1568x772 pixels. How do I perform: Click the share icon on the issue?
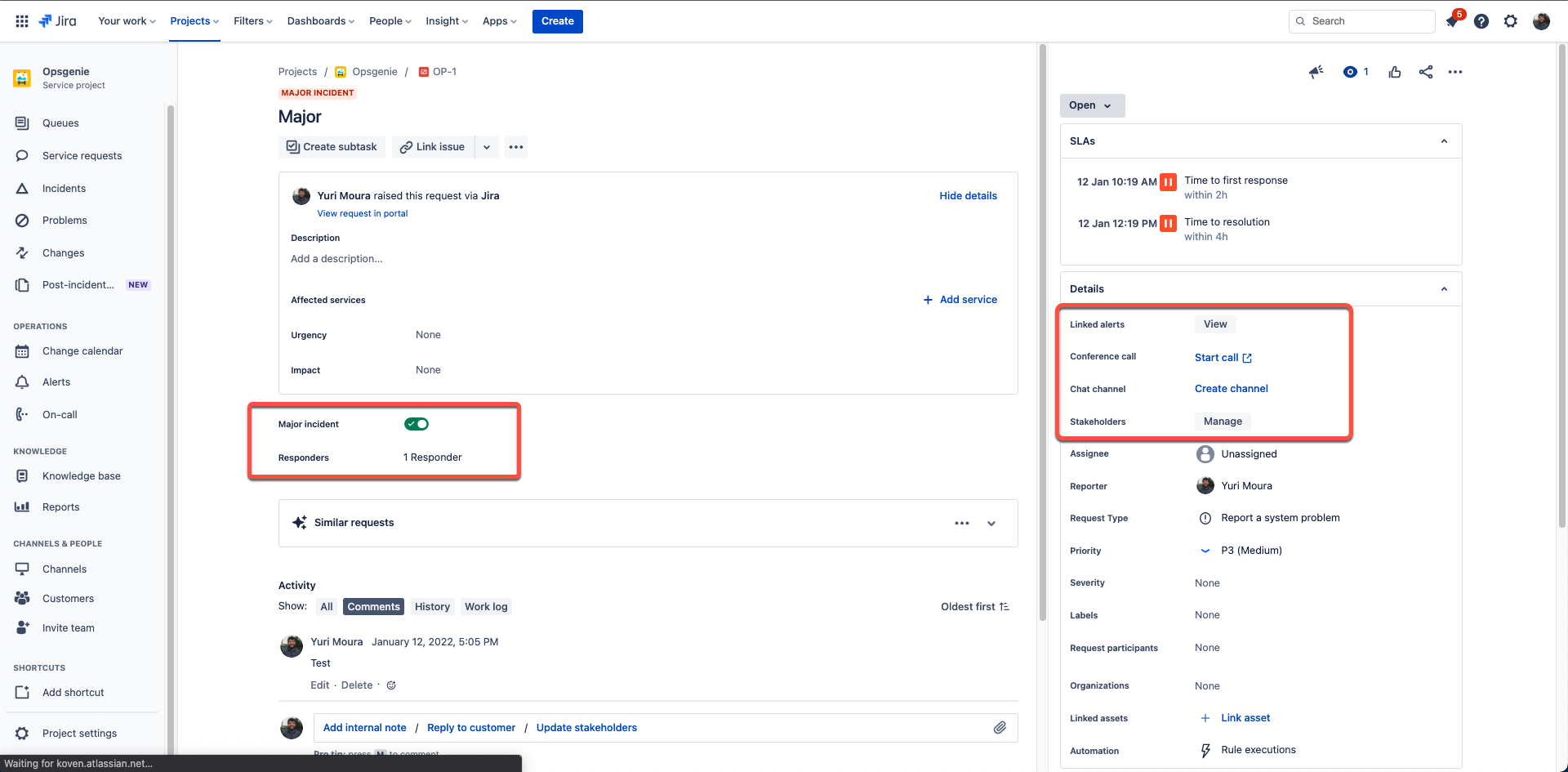click(x=1425, y=72)
